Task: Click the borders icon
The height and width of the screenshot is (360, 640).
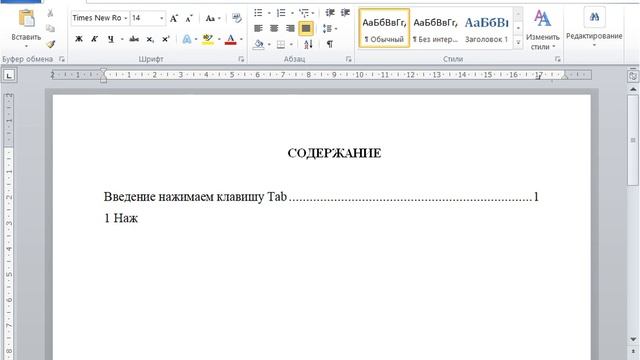Action: (281, 44)
